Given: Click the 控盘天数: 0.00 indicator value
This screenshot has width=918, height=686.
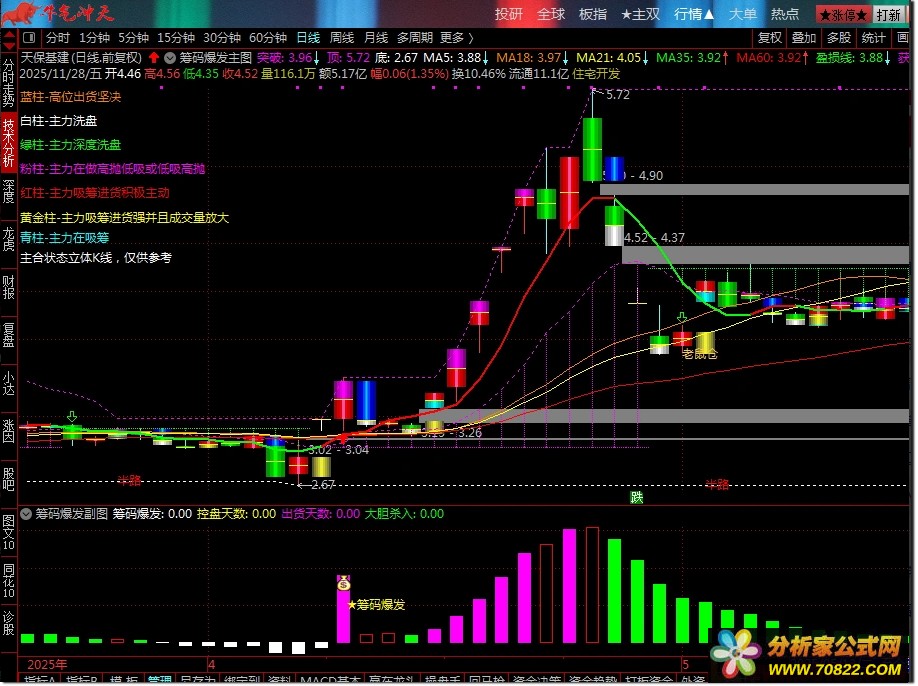Looking at the screenshot, I should click(x=236, y=514).
